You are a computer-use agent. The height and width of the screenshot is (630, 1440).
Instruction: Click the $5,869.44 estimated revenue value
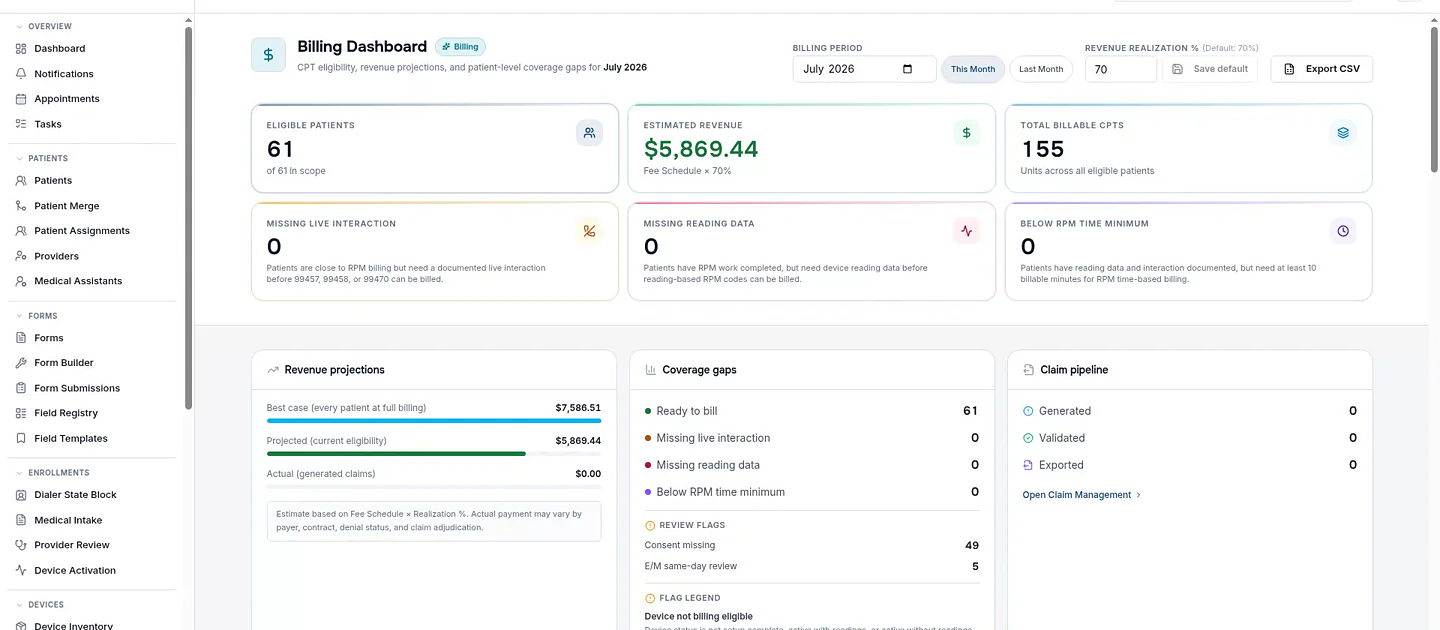701,149
